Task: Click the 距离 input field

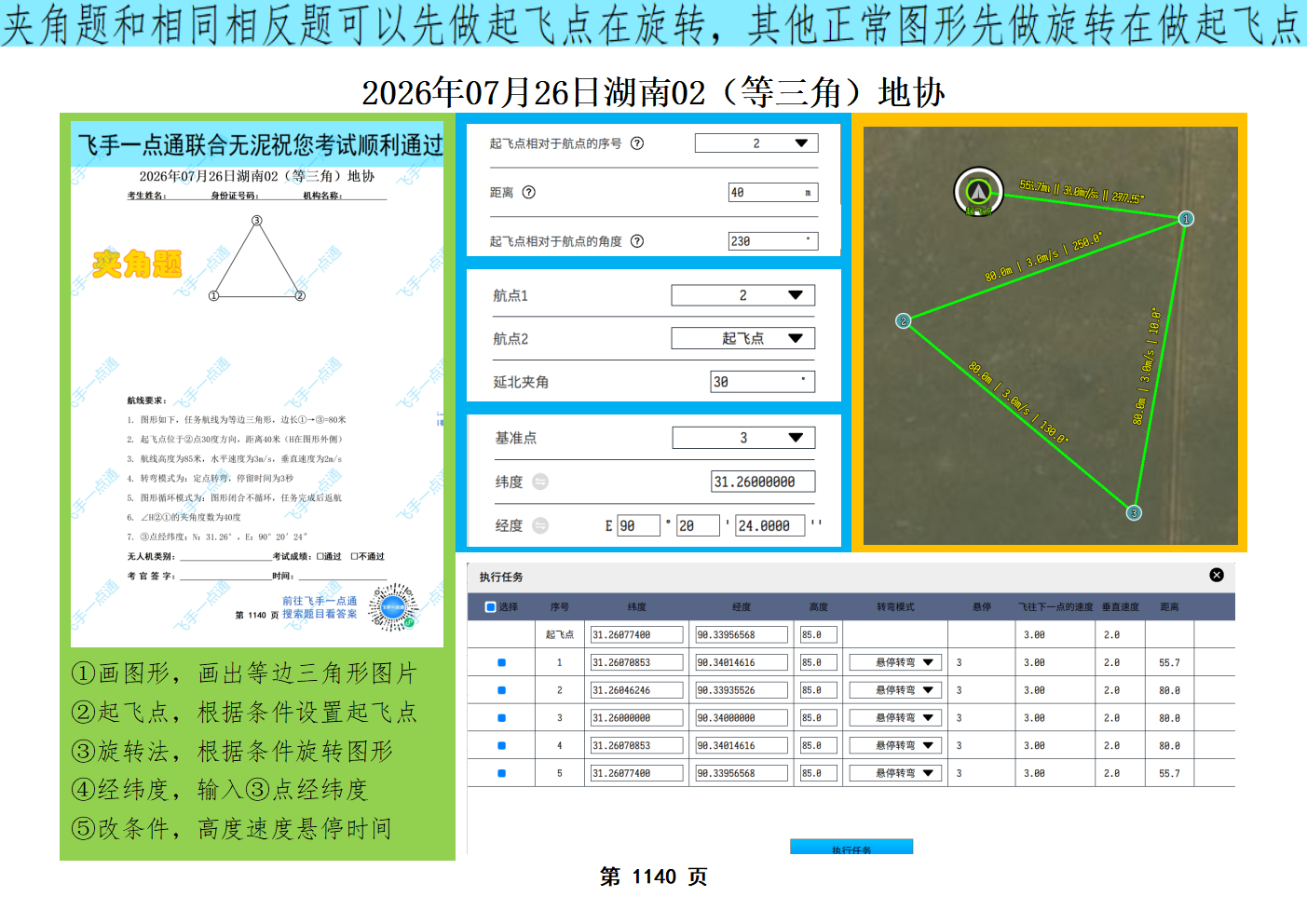Action: [773, 193]
